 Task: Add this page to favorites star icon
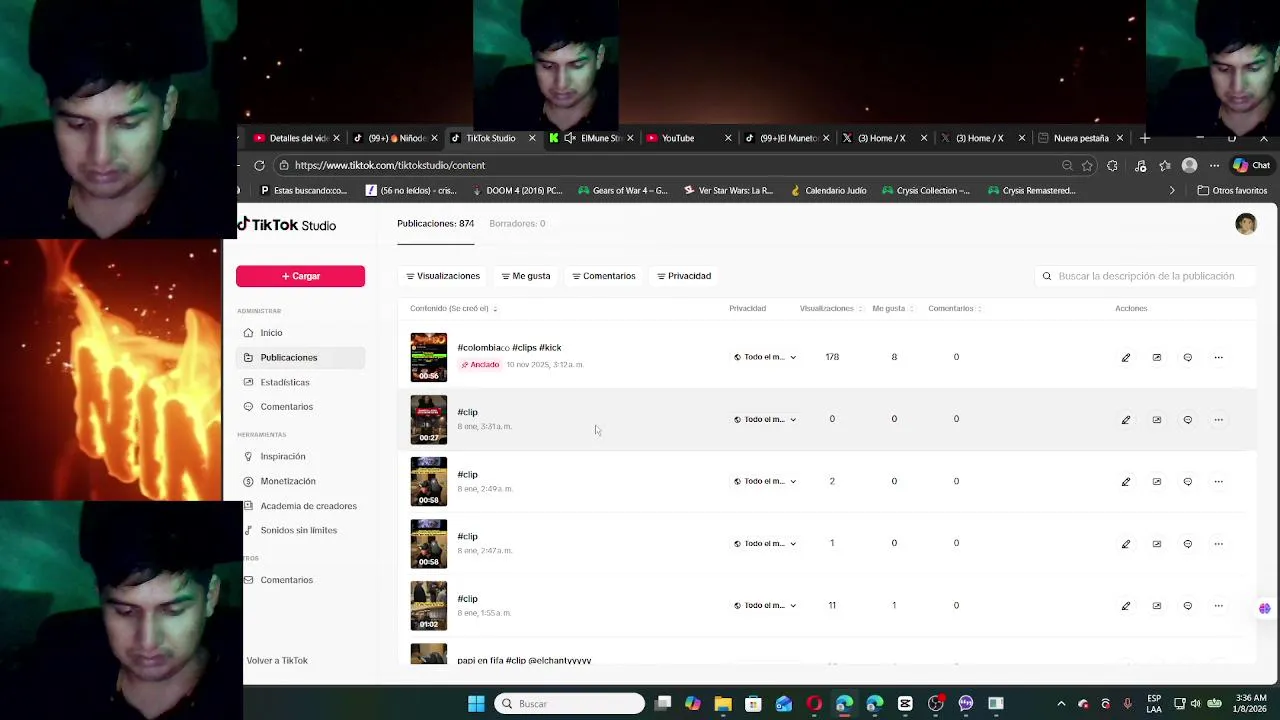[x=1087, y=166]
